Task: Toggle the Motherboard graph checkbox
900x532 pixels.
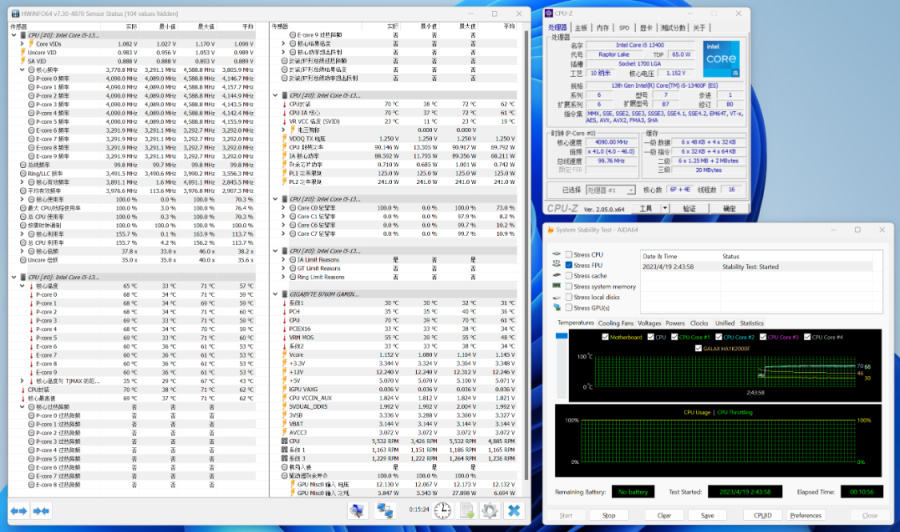Action: click(x=604, y=337)
